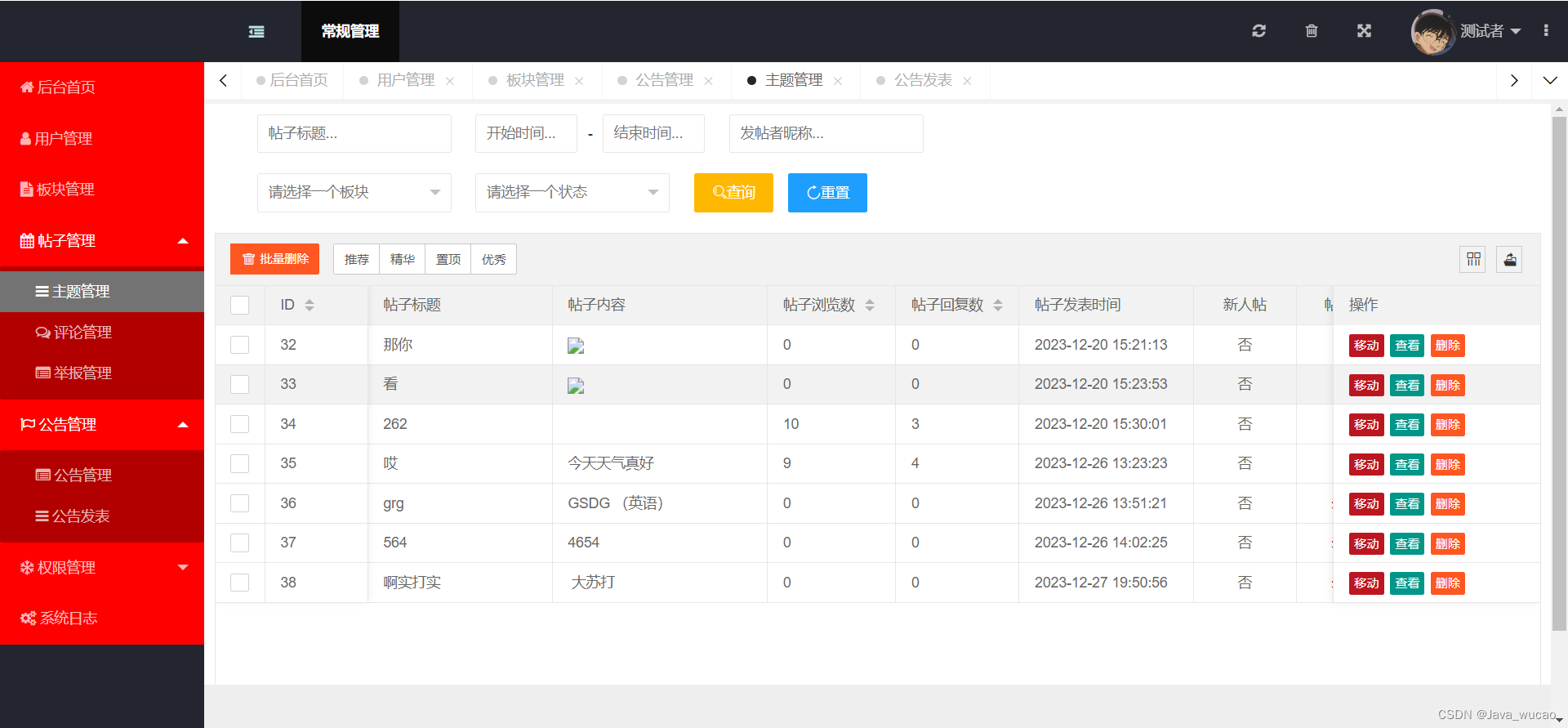
Task: Switch to the 公告发表 tab
Action: point(923,80)
